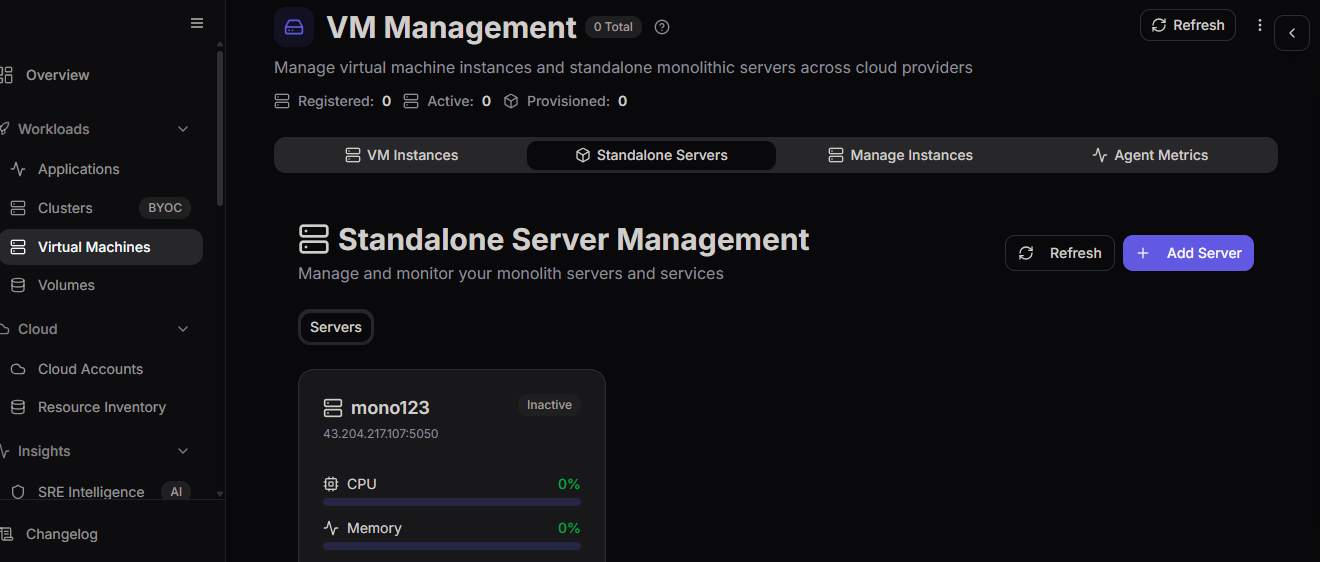The image size is (1320, 562).
Task: Click the SRE Intelligence shield icon
Action: [18, 492]
